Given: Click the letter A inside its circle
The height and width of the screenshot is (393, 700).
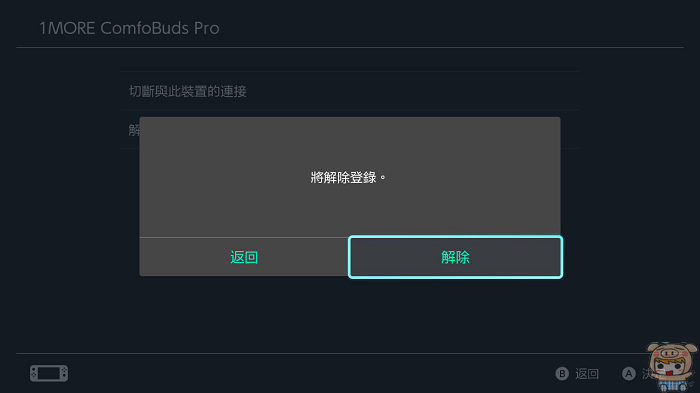Looking at the screenshot, I should (629, 374).
